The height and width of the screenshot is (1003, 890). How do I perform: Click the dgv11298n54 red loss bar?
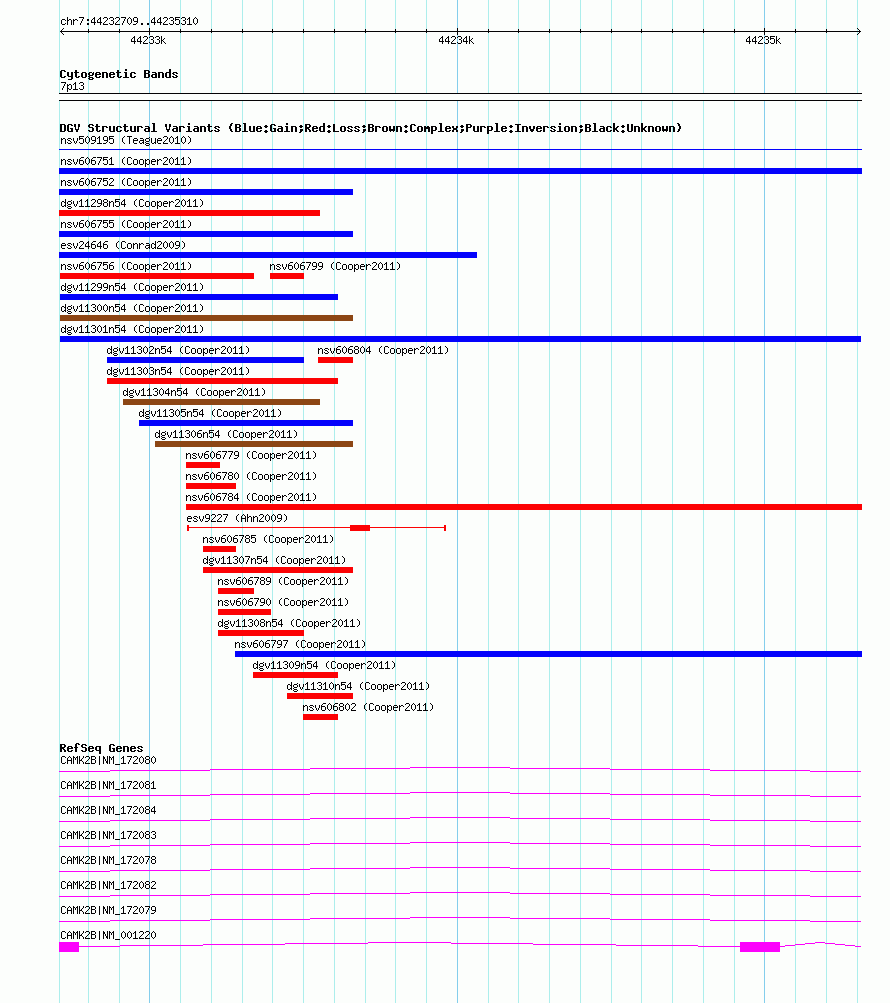coord(189,213)
